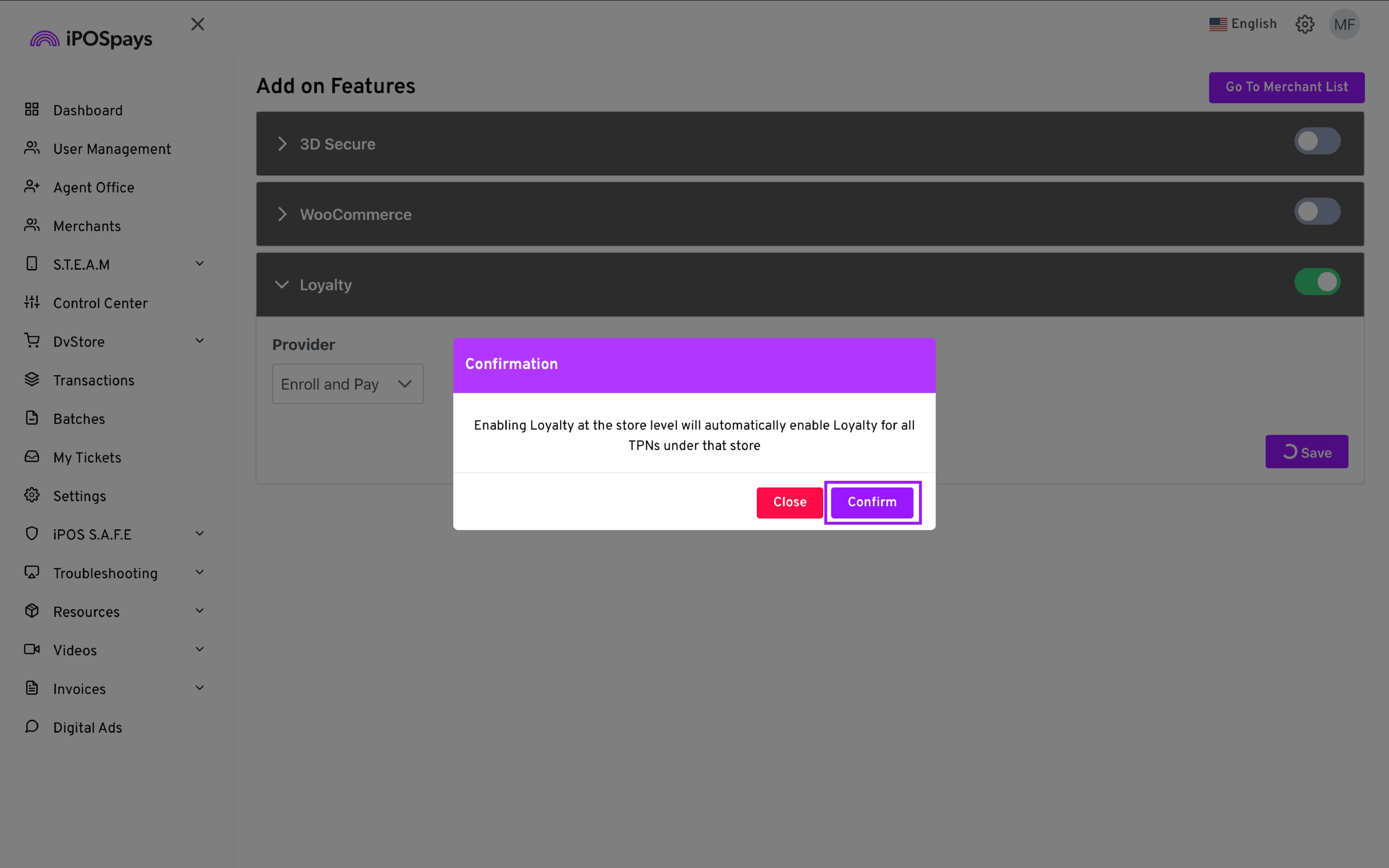Disable the Loyalty toggle switch
Screen dimensions: 1389x868
point(1317,282)
